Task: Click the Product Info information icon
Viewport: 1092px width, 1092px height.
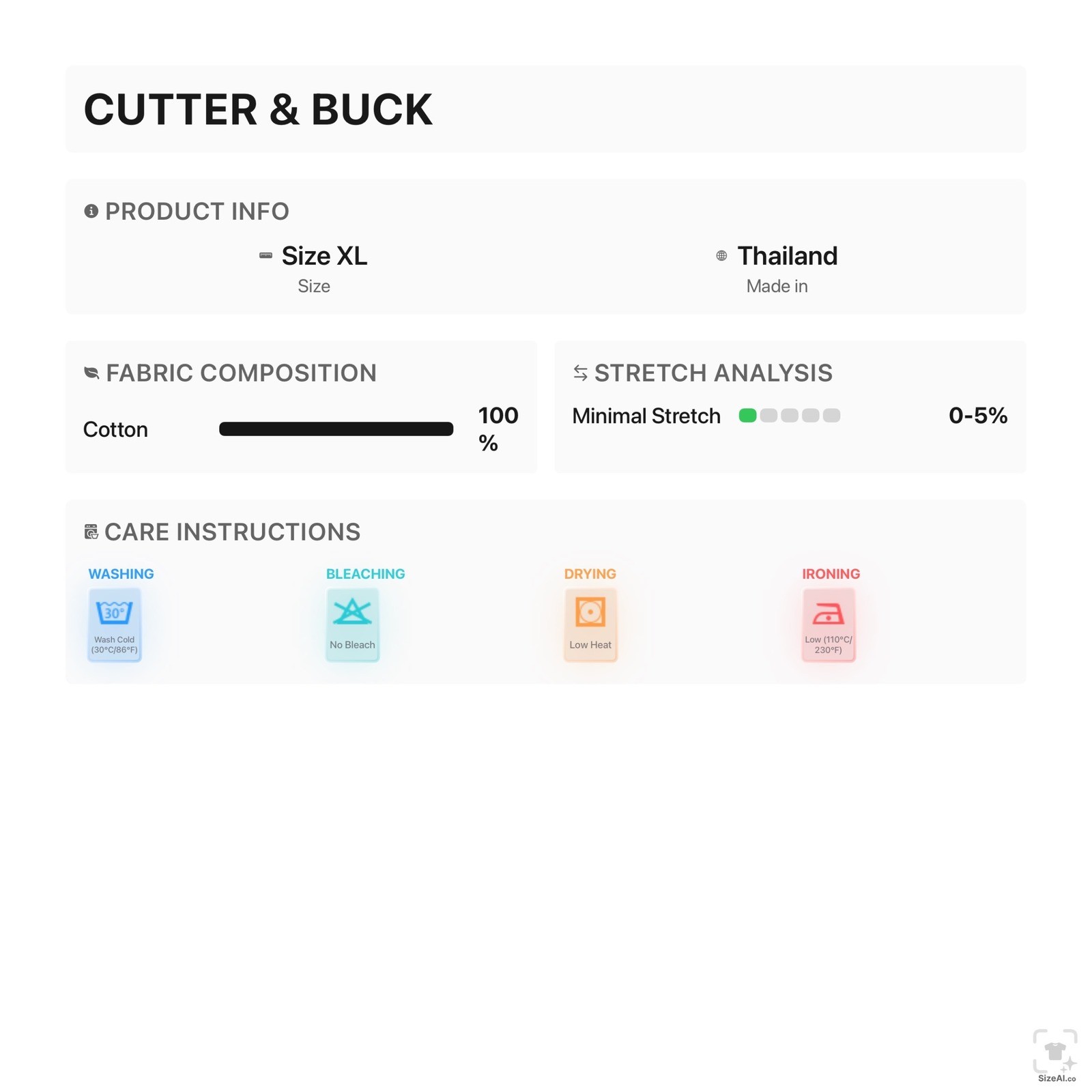Action: coord(91,211)
